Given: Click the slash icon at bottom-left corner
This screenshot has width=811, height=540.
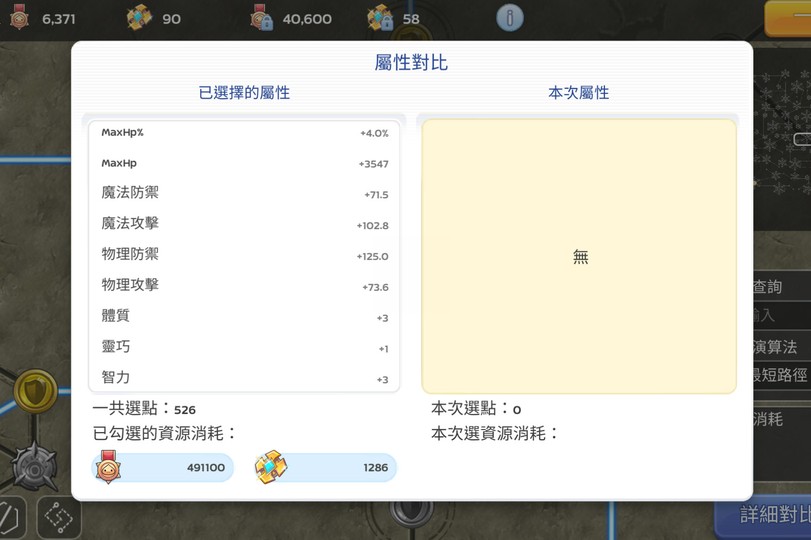Looking at the screenshot, I should (x=10, y=518).
